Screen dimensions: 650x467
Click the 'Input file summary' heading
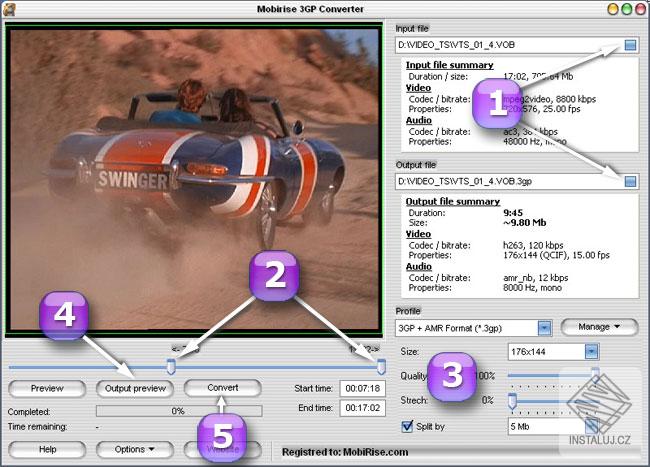450,65
